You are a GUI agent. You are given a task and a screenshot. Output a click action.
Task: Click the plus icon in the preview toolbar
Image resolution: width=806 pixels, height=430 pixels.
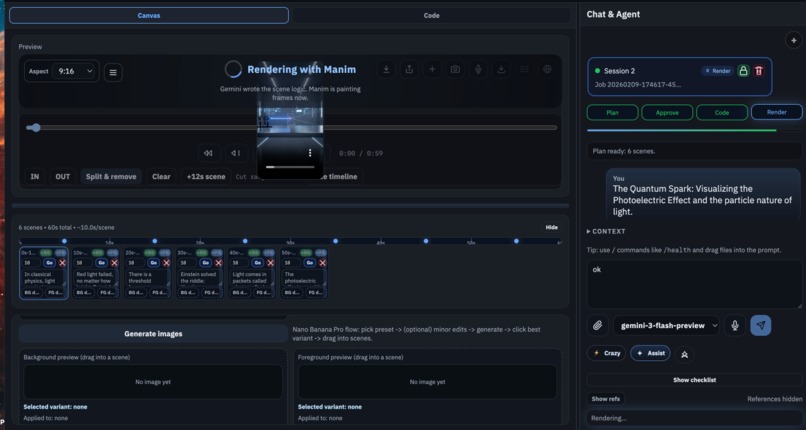pos(432,69)
